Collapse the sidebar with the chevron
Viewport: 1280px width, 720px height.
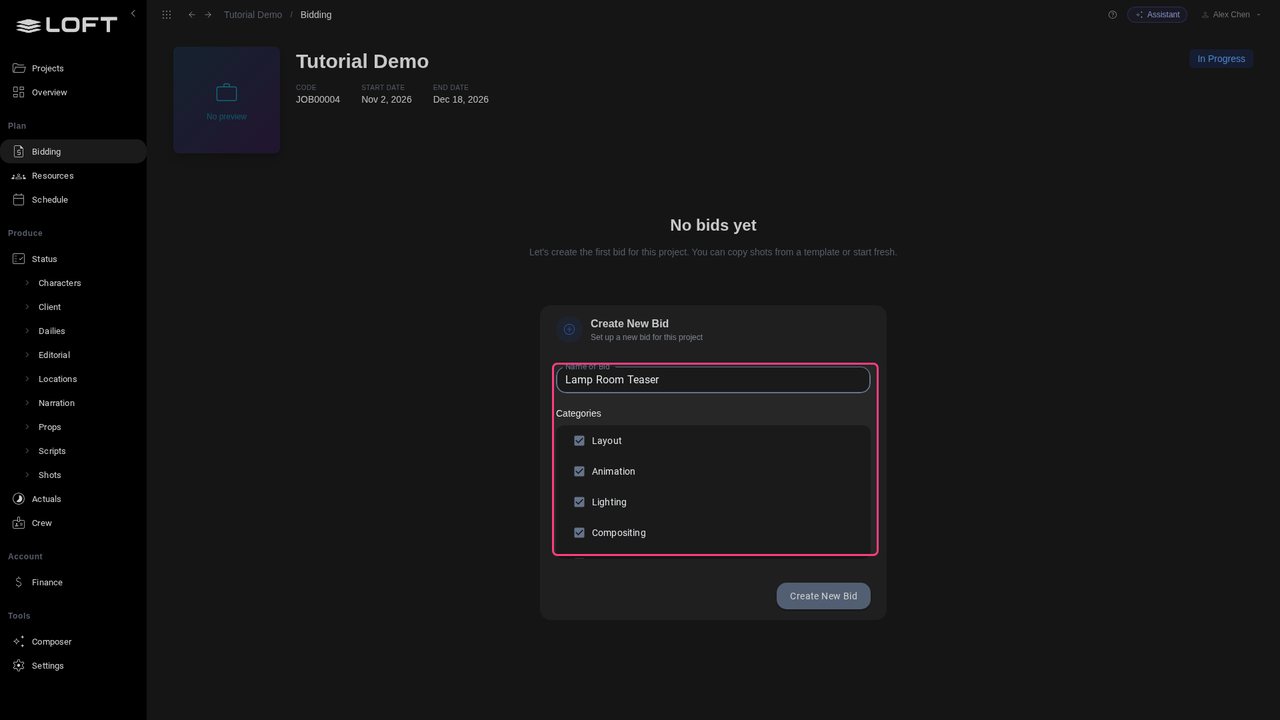[133, 13]
